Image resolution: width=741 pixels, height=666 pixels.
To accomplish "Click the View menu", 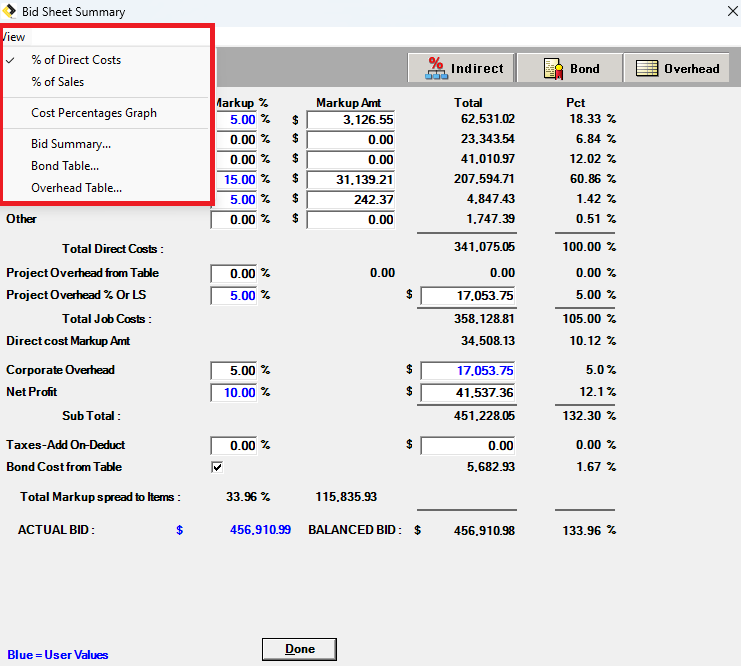I will [14, 37].
